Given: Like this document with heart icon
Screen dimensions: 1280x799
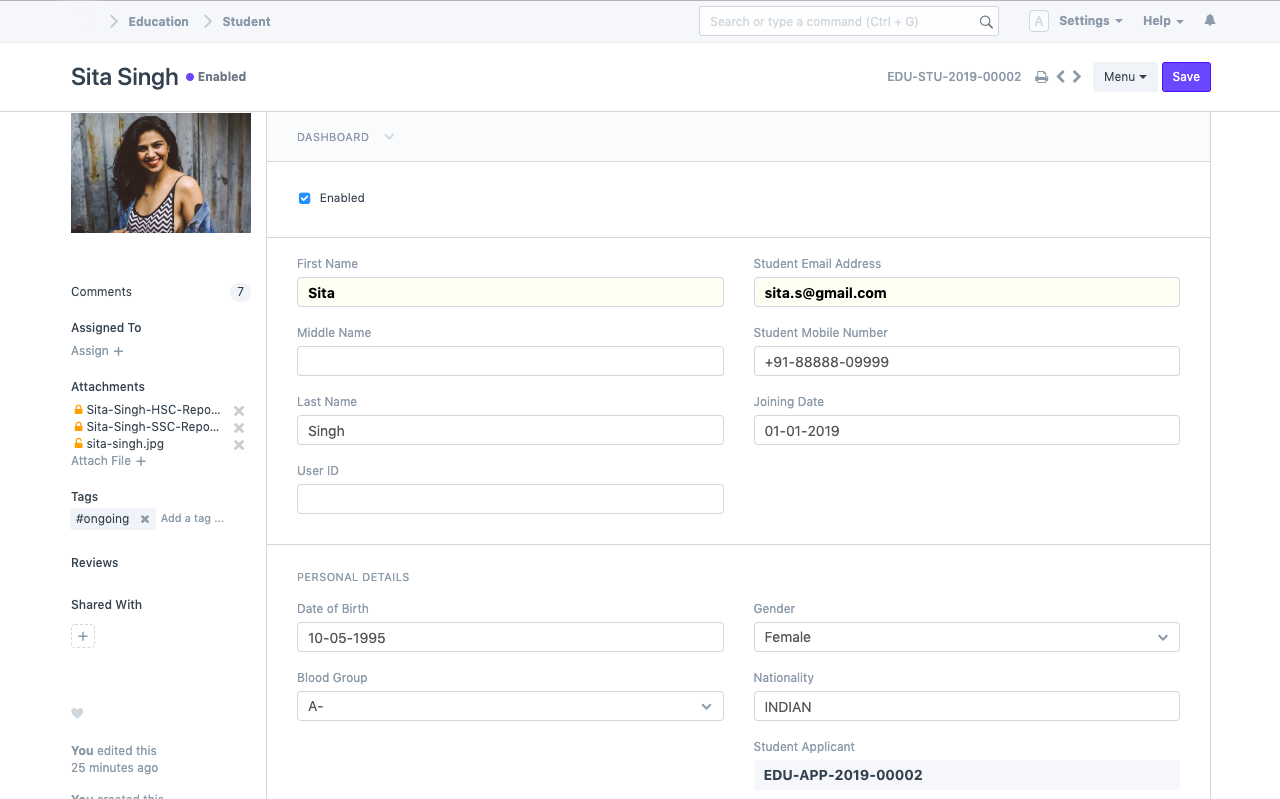Looking at the screenshot, I should pyautogui.click(x=77, y=713).
